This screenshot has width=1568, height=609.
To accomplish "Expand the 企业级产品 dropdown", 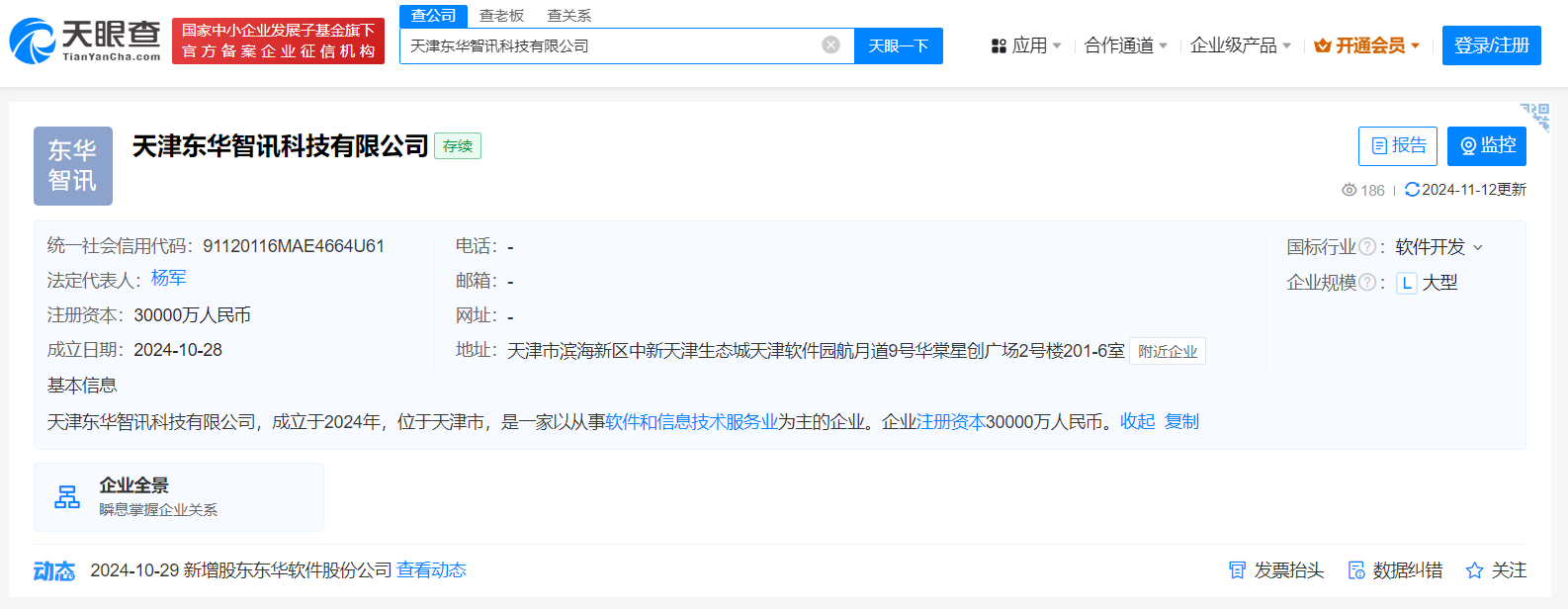I will (x=1241, y=45).
